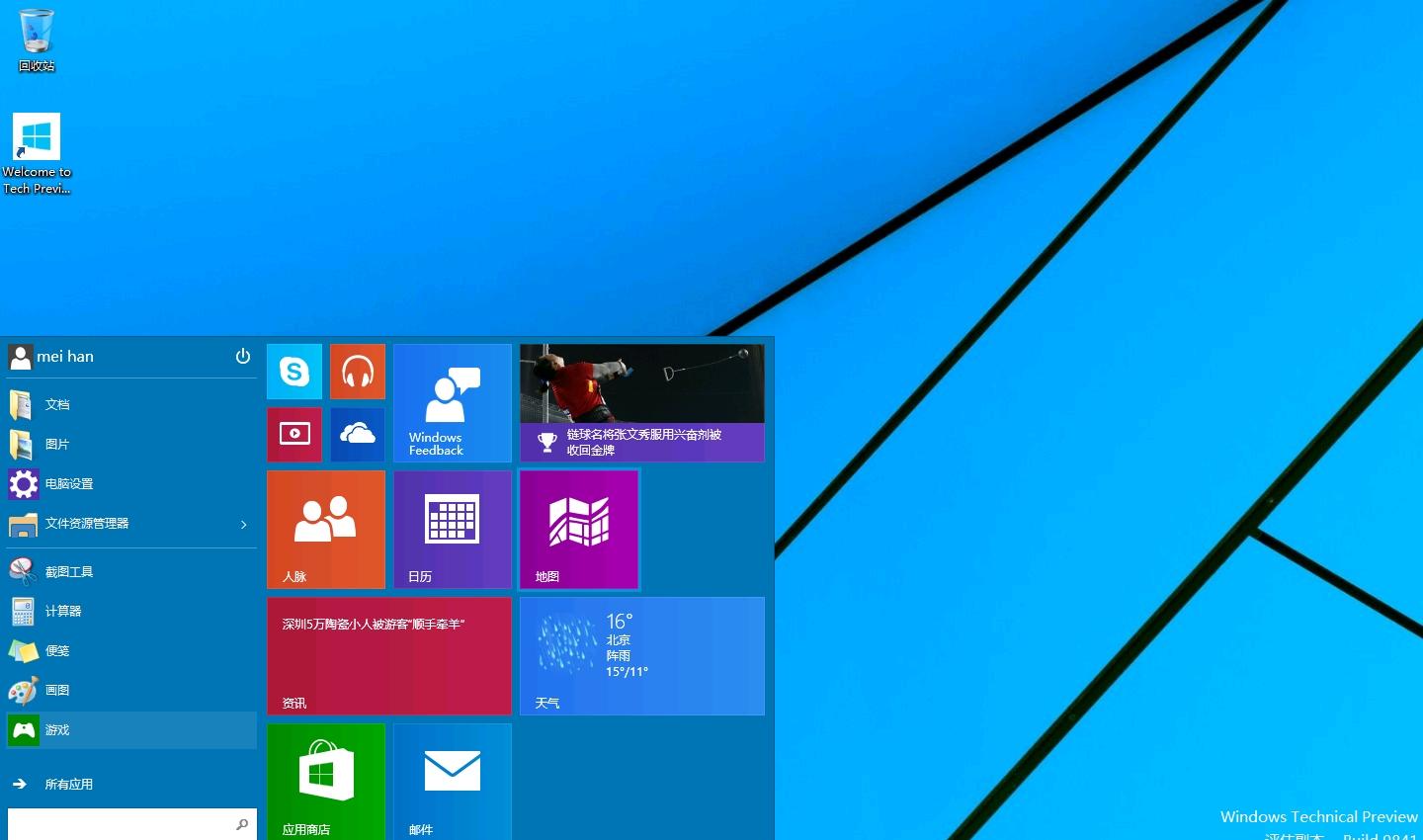Viewport: 1423px width, 840px height.
Task: Open the 日历 (Calendar) tile
Action: point(453,530)
